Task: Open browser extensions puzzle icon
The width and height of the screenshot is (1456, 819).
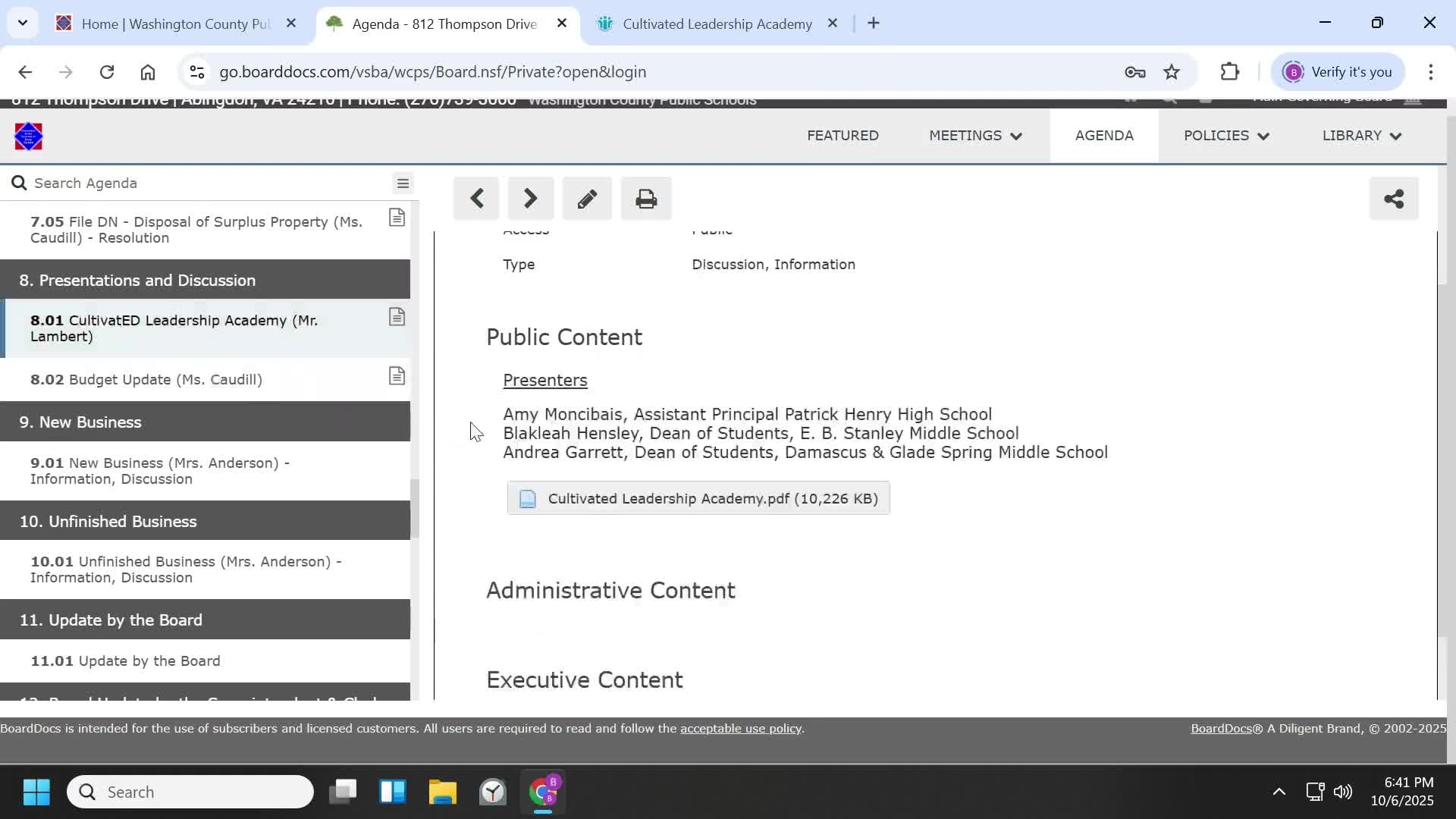Action: pos(1229,72)
